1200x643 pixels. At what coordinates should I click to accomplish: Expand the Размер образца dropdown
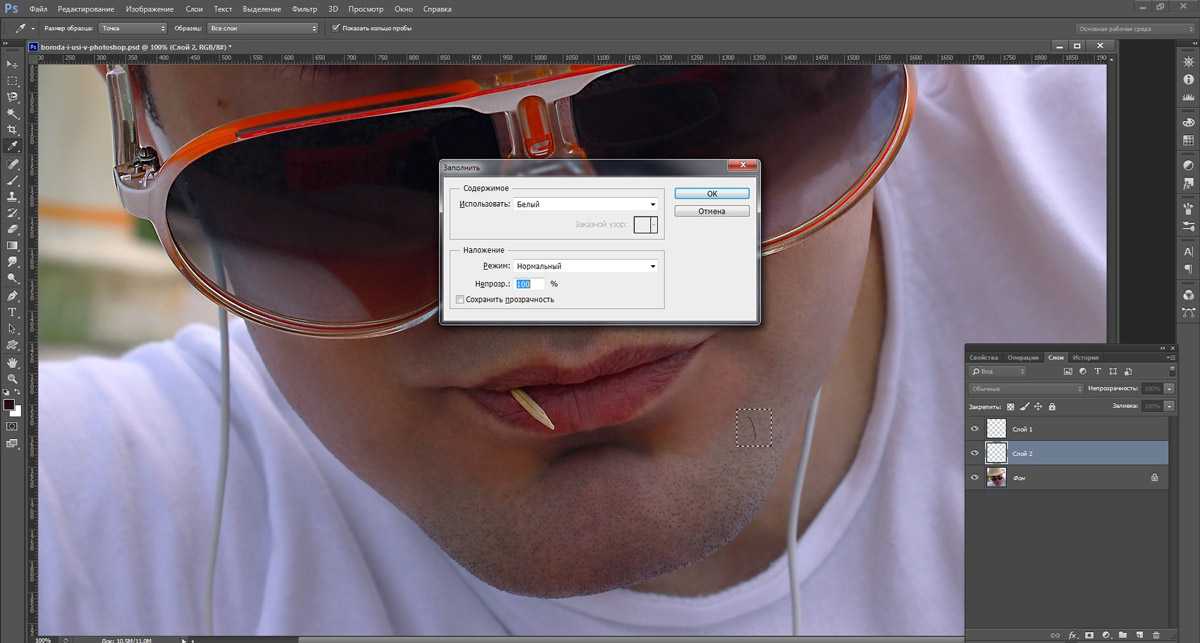tap(134, 28)
